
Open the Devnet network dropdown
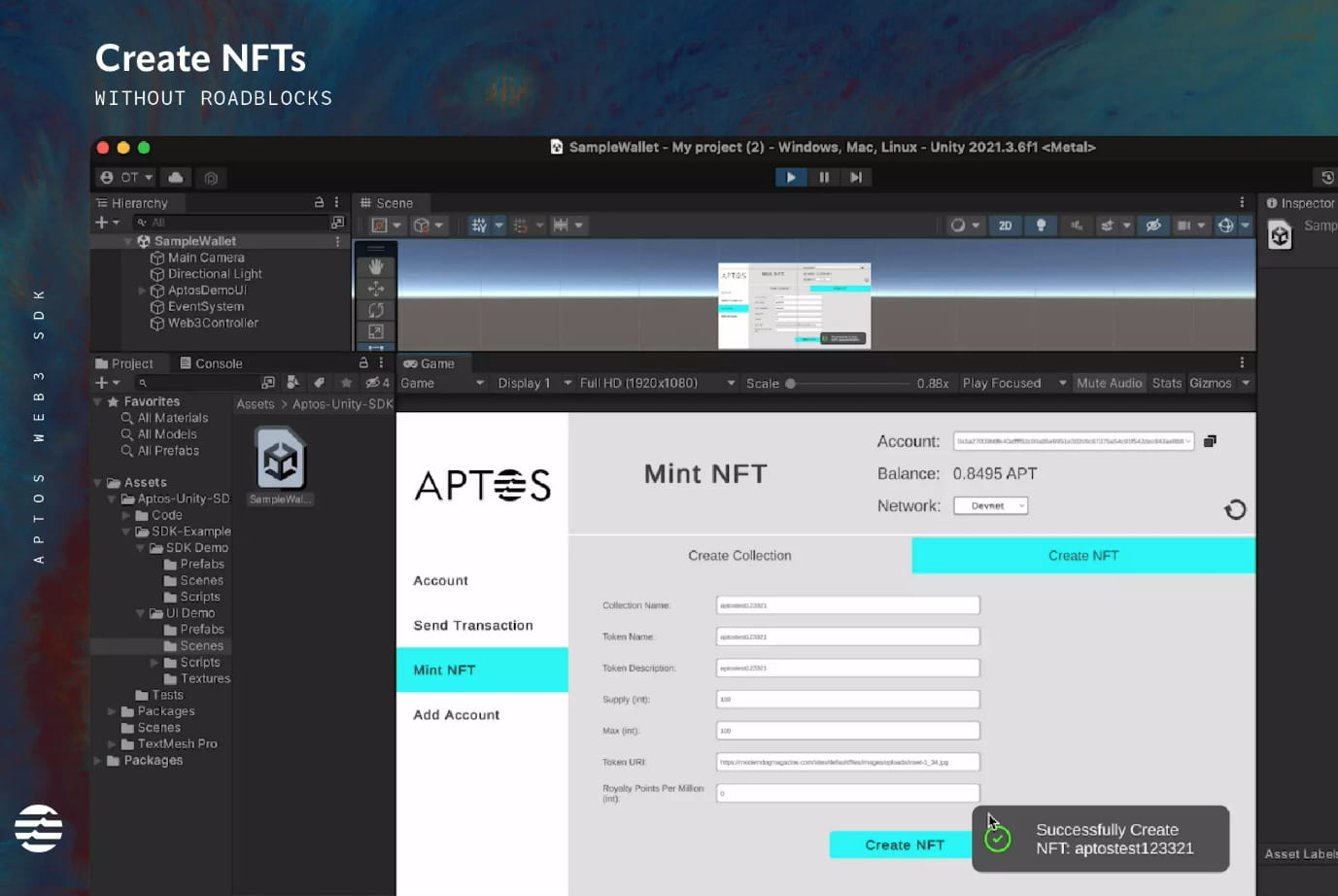(x=990, y=505)
